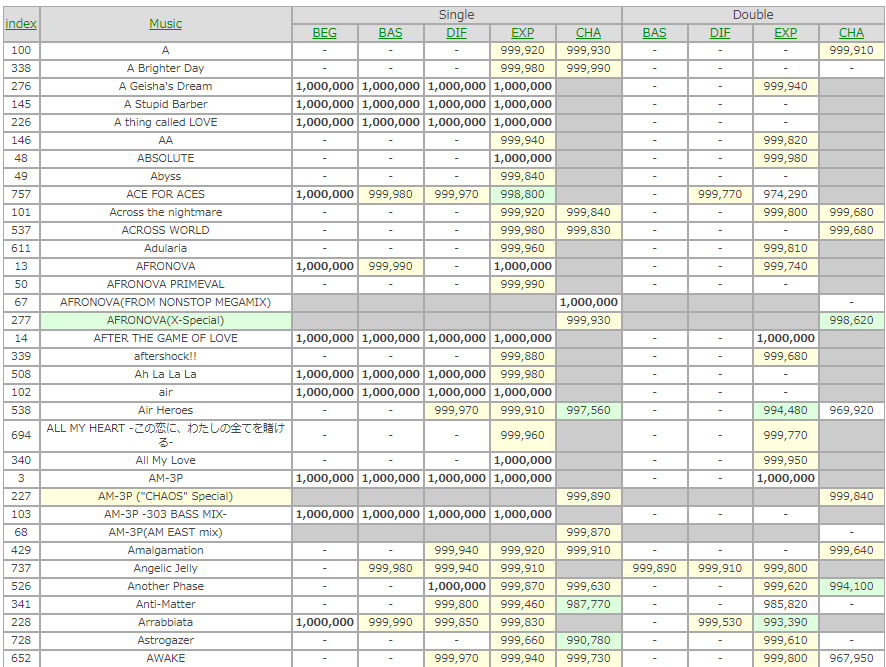Select the 'ALL MY HEART' Japanese title cell

166,435
